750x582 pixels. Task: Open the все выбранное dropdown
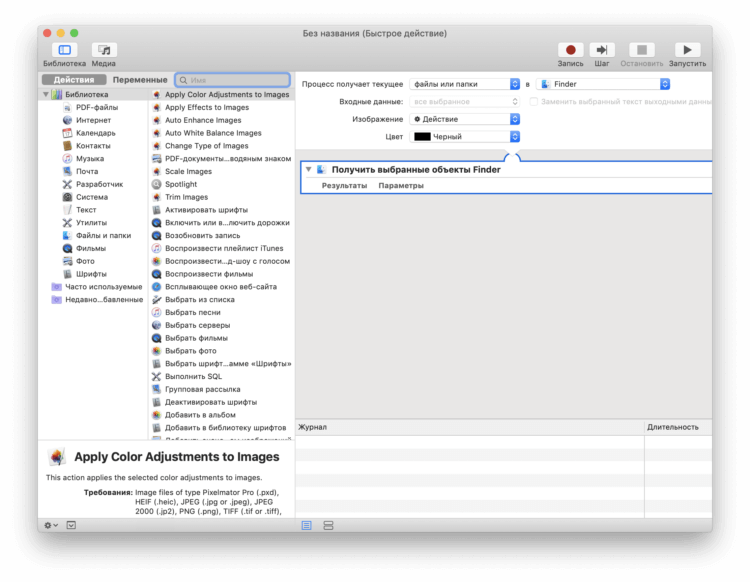point(464,101)
